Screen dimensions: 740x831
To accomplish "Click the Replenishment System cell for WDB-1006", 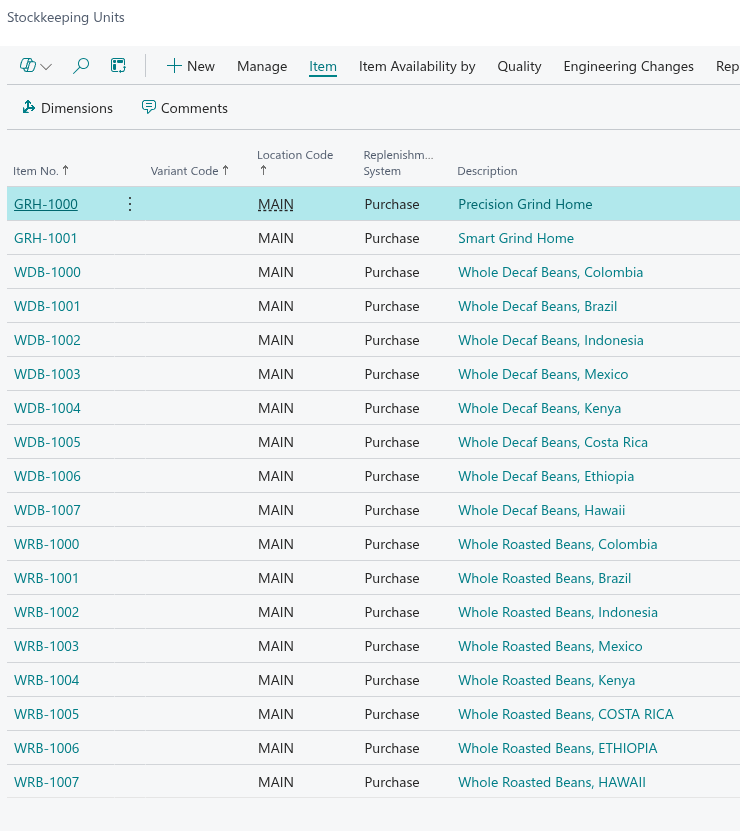I will coord(392,476).
